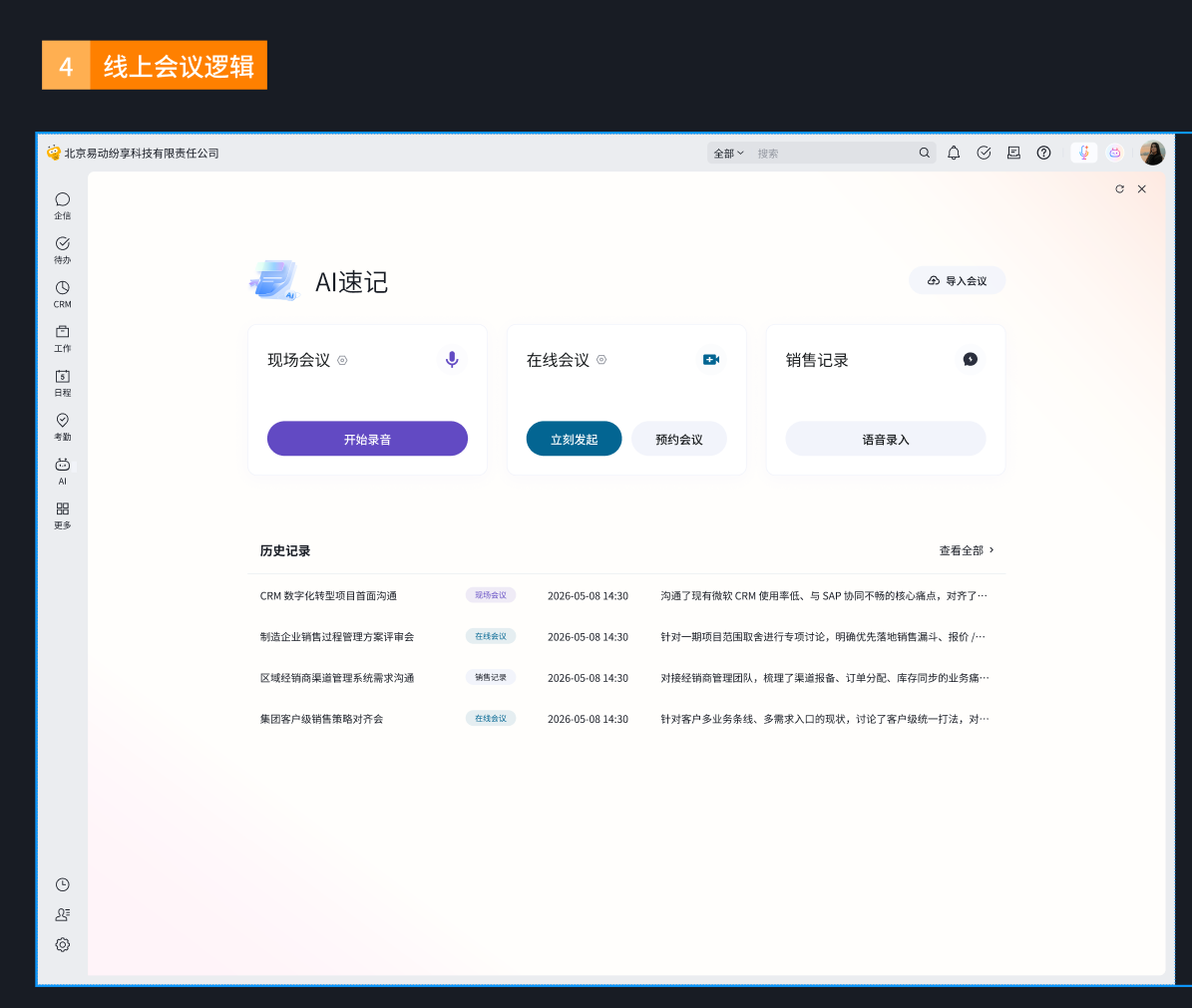1192x1008 pixels.
Task: Click company name 北京易动纷享科技有限责任公司
Action: pyautogui.click(x=142, y=153)
